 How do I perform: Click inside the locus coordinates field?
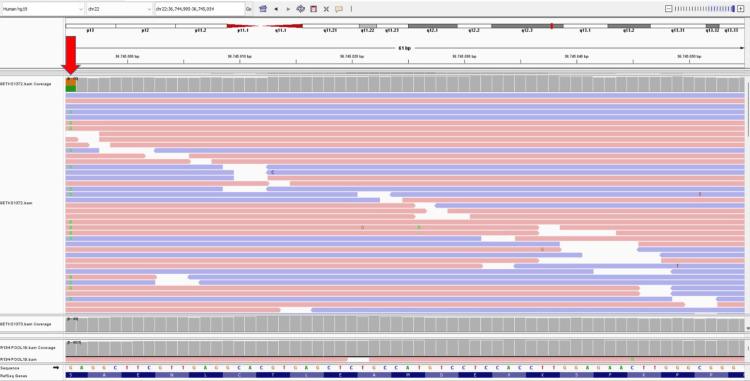(x=199, y=9)
